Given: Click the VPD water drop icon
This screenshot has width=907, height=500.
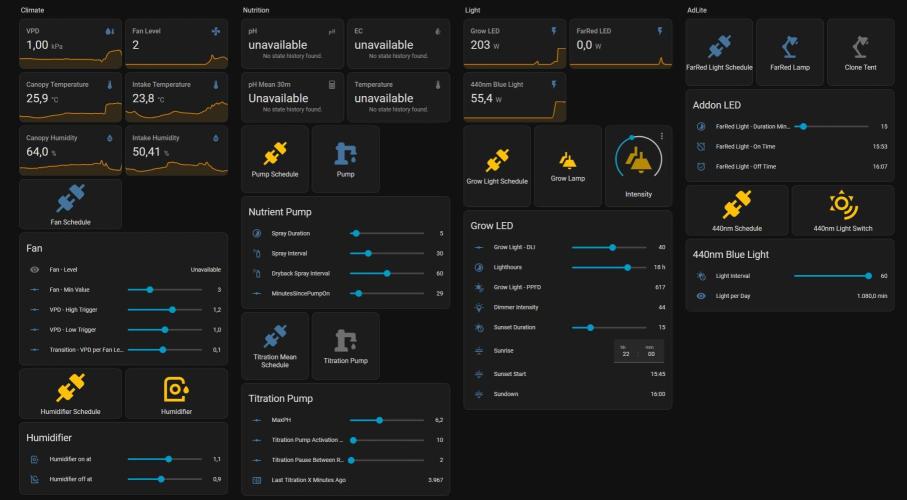Looking at the screenshot, I should pyautogui.click(x=110, y=31).
